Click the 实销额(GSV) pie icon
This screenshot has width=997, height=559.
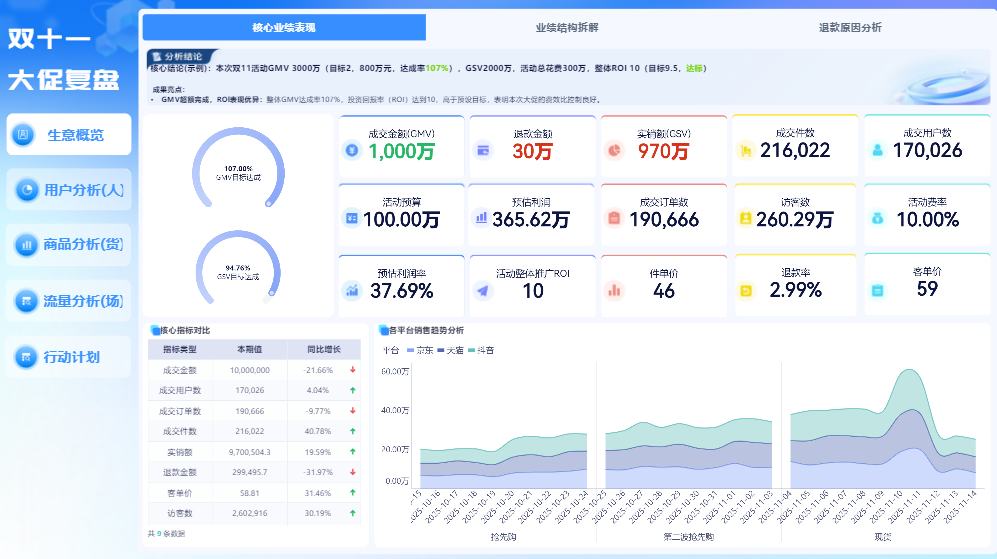[614, 151]
